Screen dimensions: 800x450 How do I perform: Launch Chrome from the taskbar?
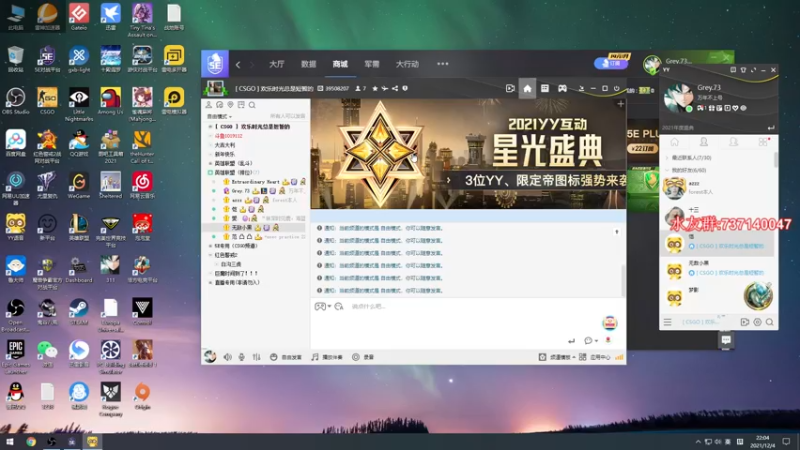pyautogui.click(x=31, y=442)
